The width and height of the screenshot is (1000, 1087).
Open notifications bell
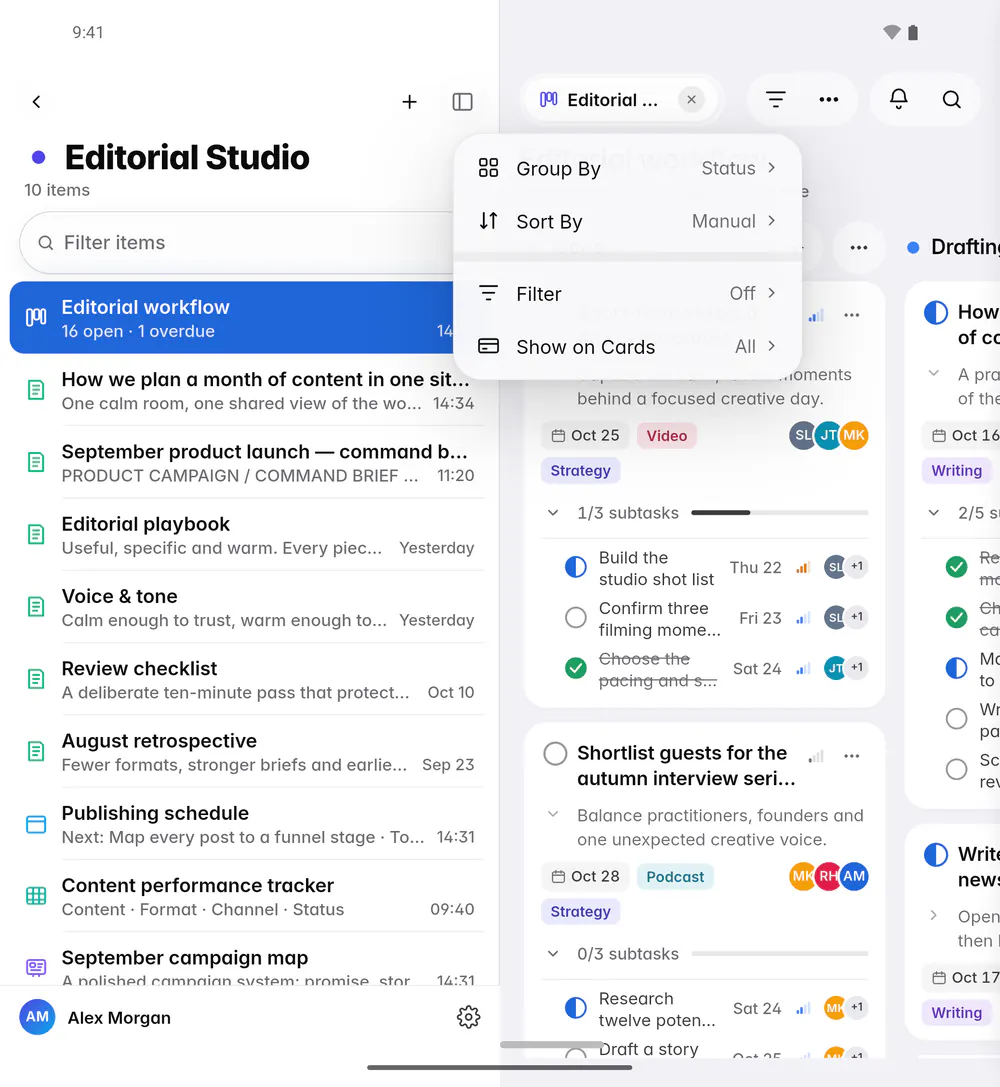point(899,99)
